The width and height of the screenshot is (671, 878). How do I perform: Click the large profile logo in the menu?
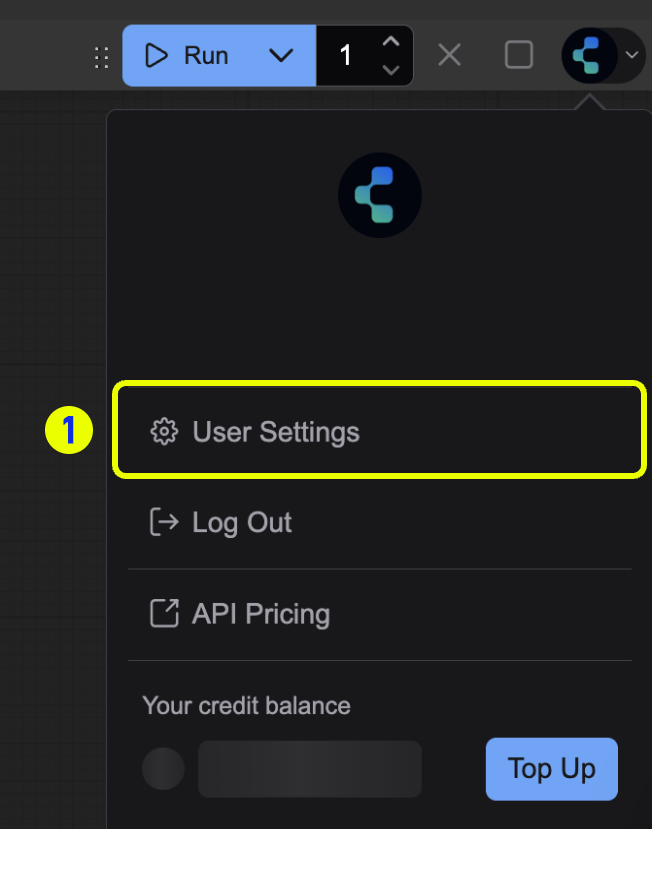coord(380,194)
